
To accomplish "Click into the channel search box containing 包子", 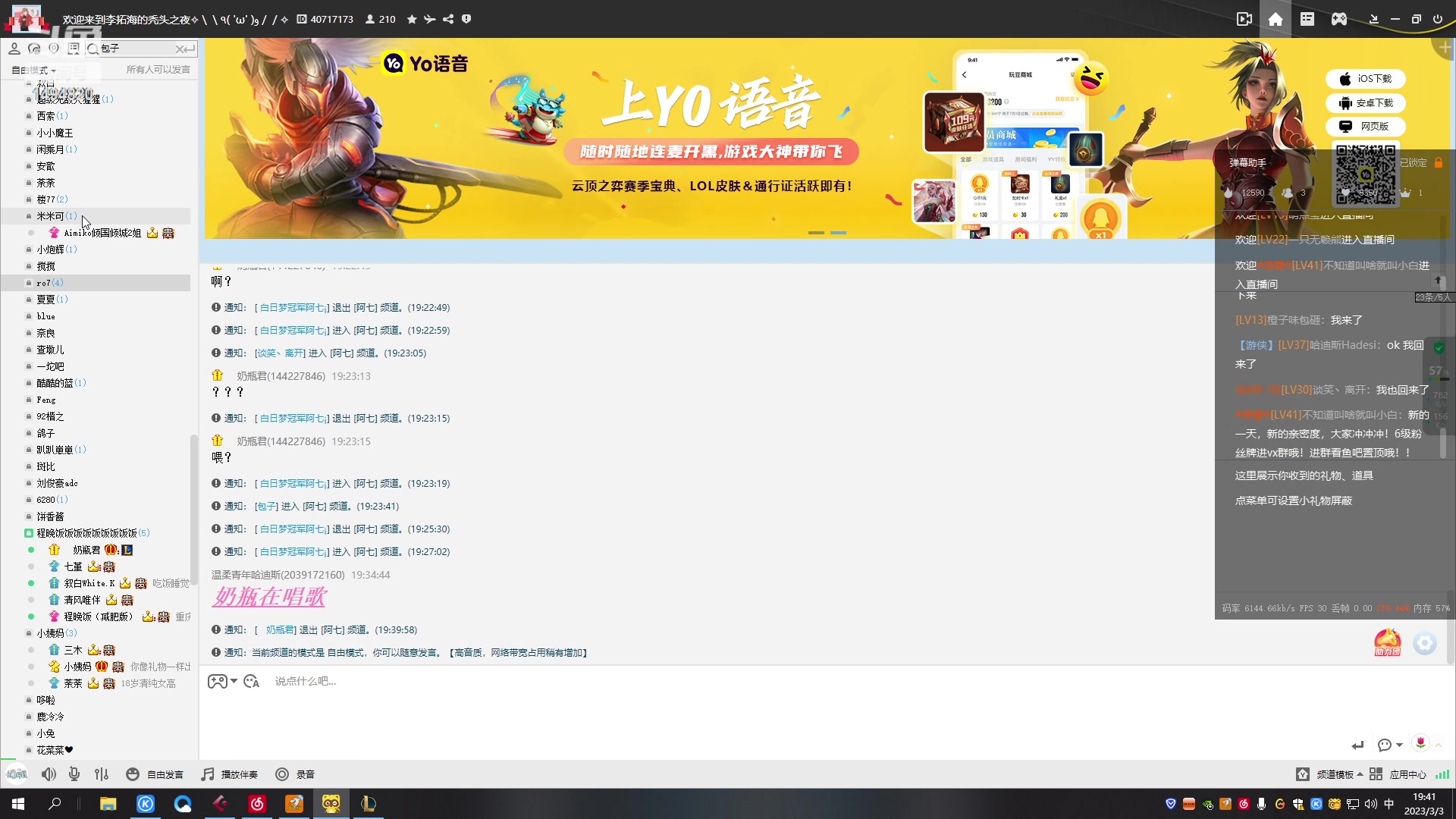I will pyautogui.click(x=136, y=49).
